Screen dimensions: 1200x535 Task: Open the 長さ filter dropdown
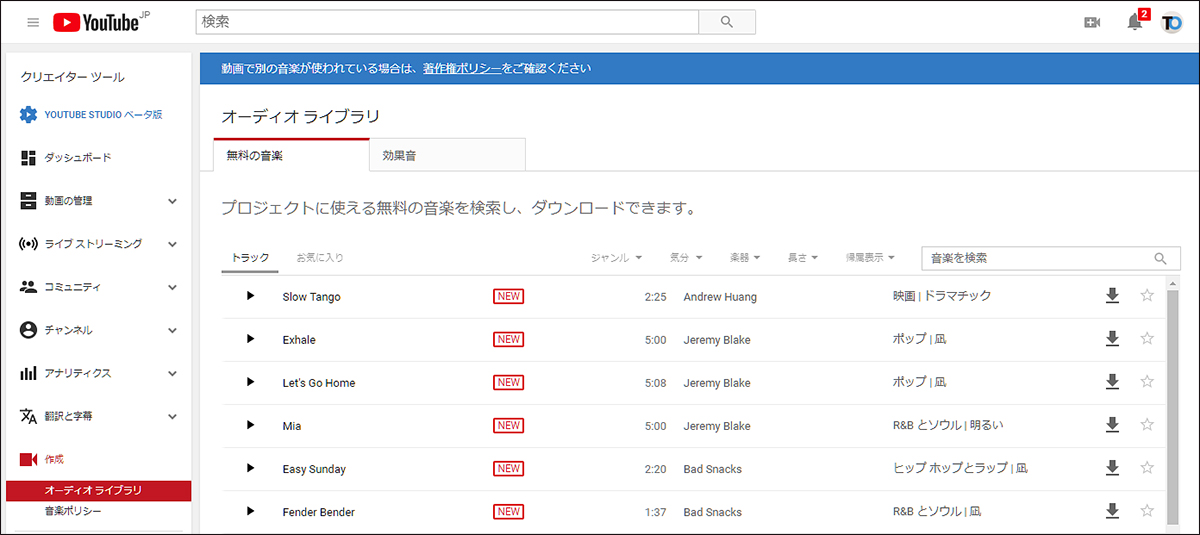804,258
